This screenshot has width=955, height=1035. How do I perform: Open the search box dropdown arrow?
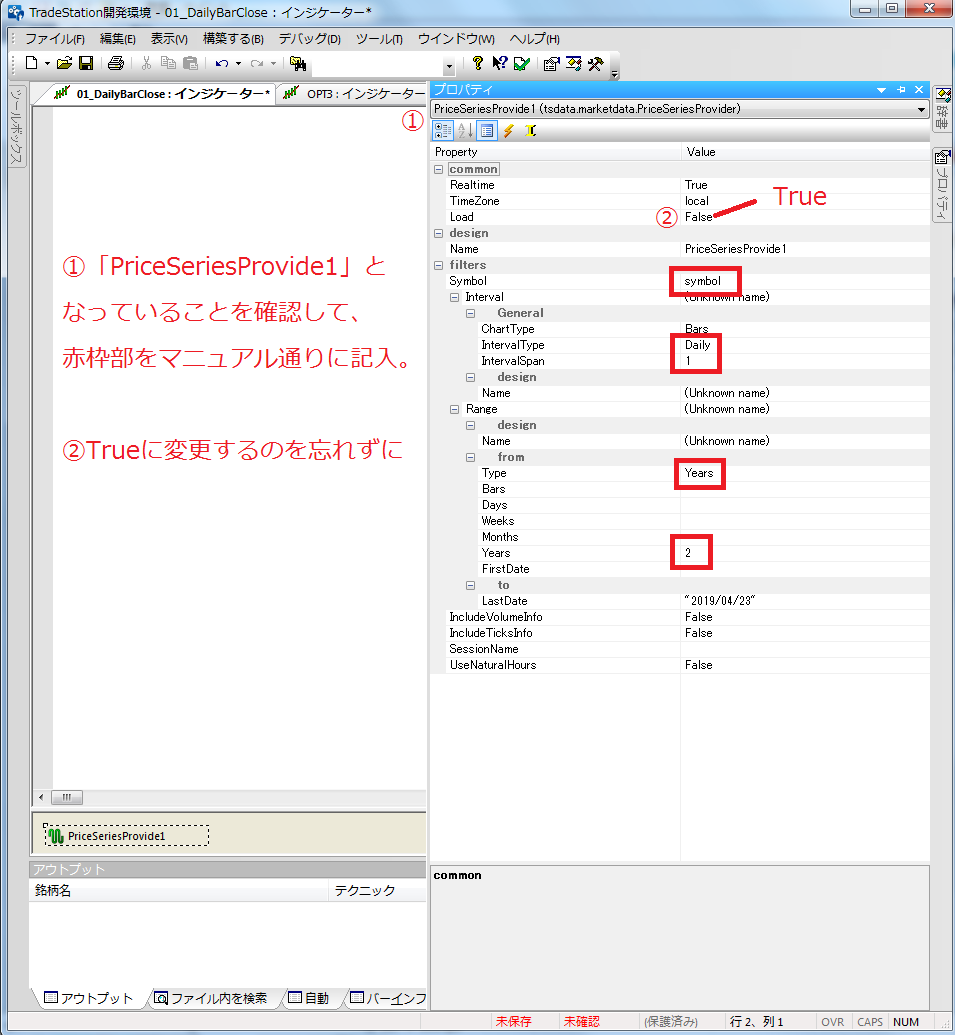coord(449,66)
